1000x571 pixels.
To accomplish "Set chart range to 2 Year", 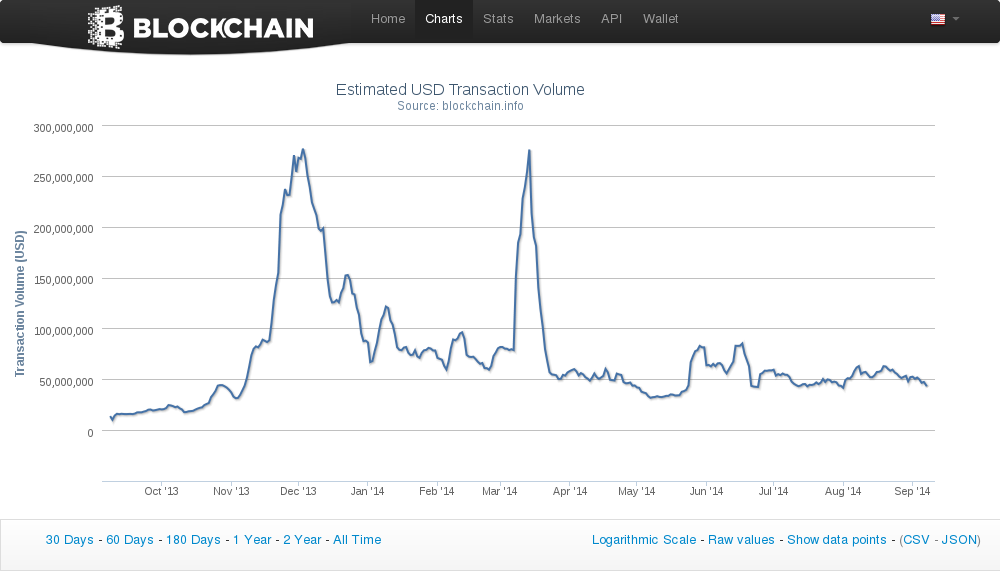I will [302, 540].
